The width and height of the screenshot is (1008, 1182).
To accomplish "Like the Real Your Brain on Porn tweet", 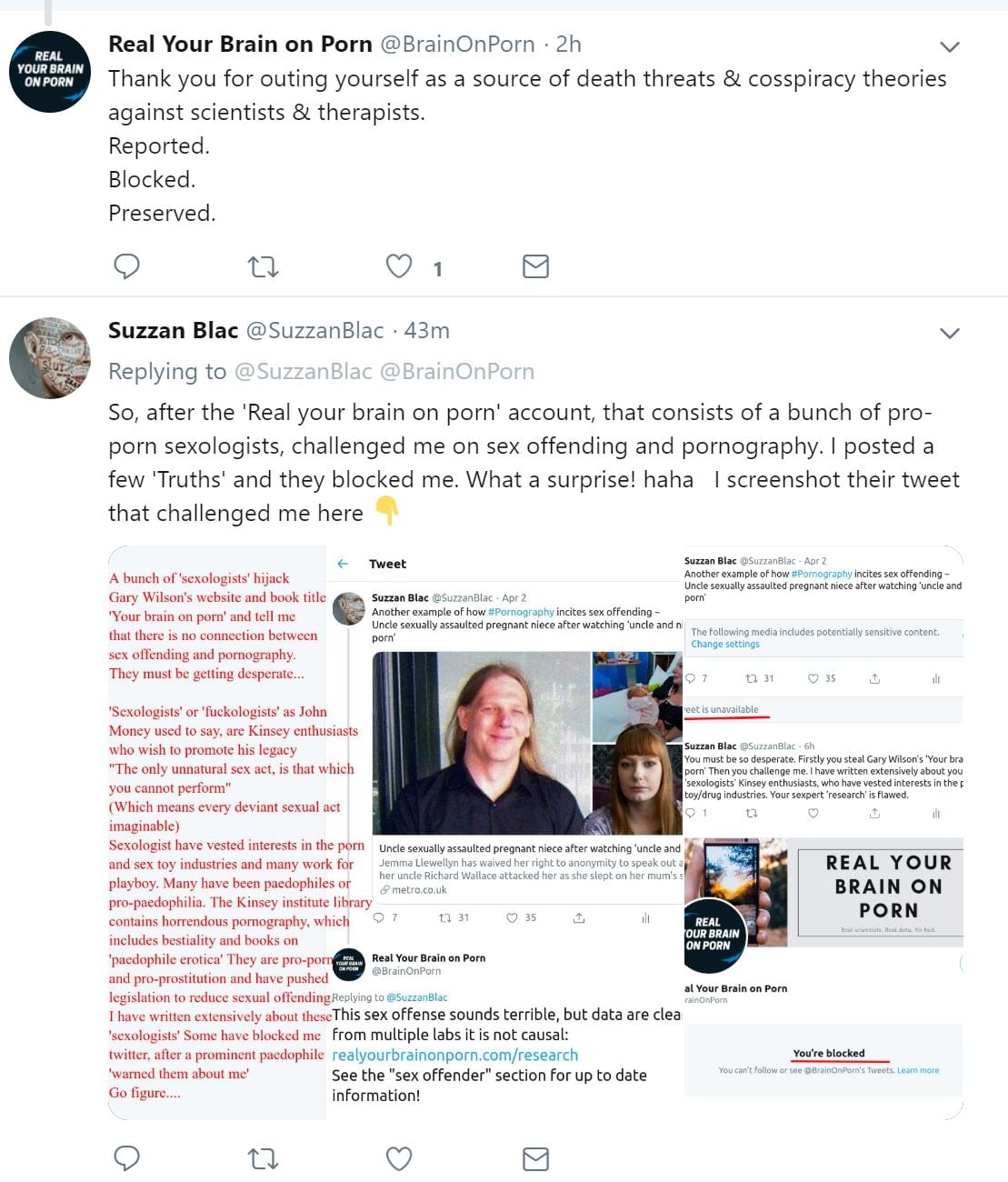I will (399, 266).
